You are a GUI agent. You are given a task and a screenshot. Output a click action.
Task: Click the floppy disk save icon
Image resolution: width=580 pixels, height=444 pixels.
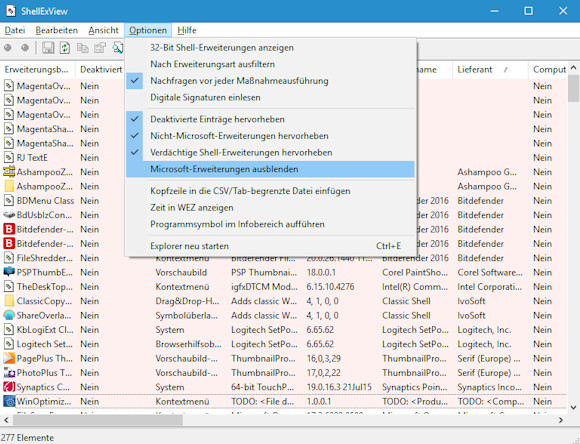tap(48, 48)
